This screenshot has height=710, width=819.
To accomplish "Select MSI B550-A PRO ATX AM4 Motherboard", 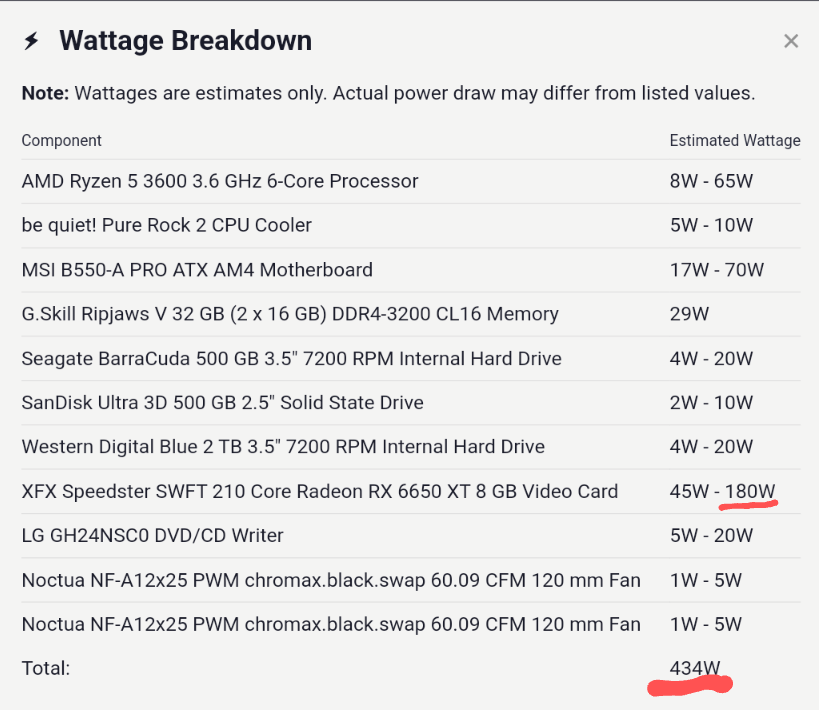I will tap(197, 270).
